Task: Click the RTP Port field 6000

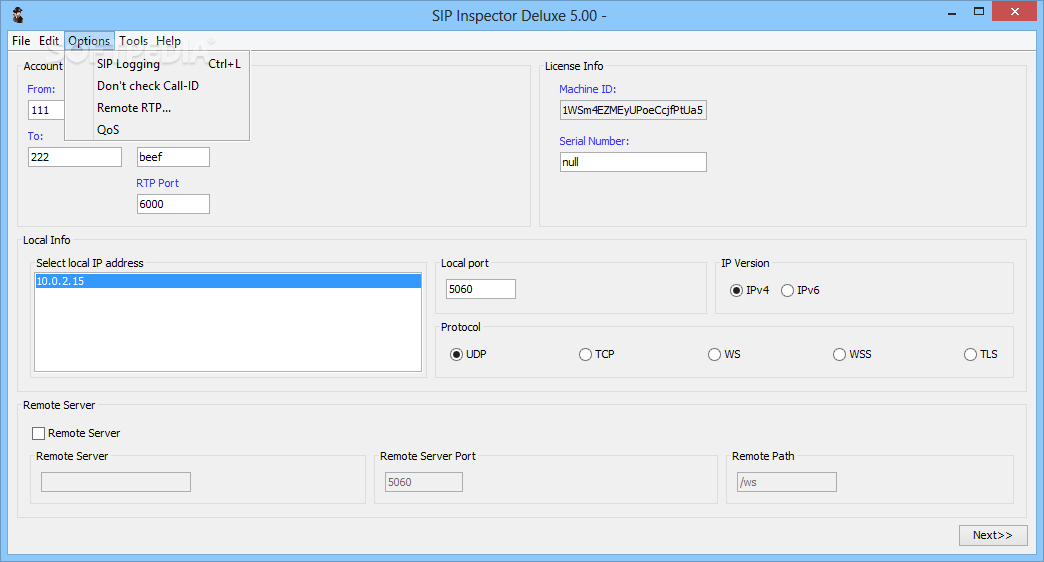Action: click(173, 204)
